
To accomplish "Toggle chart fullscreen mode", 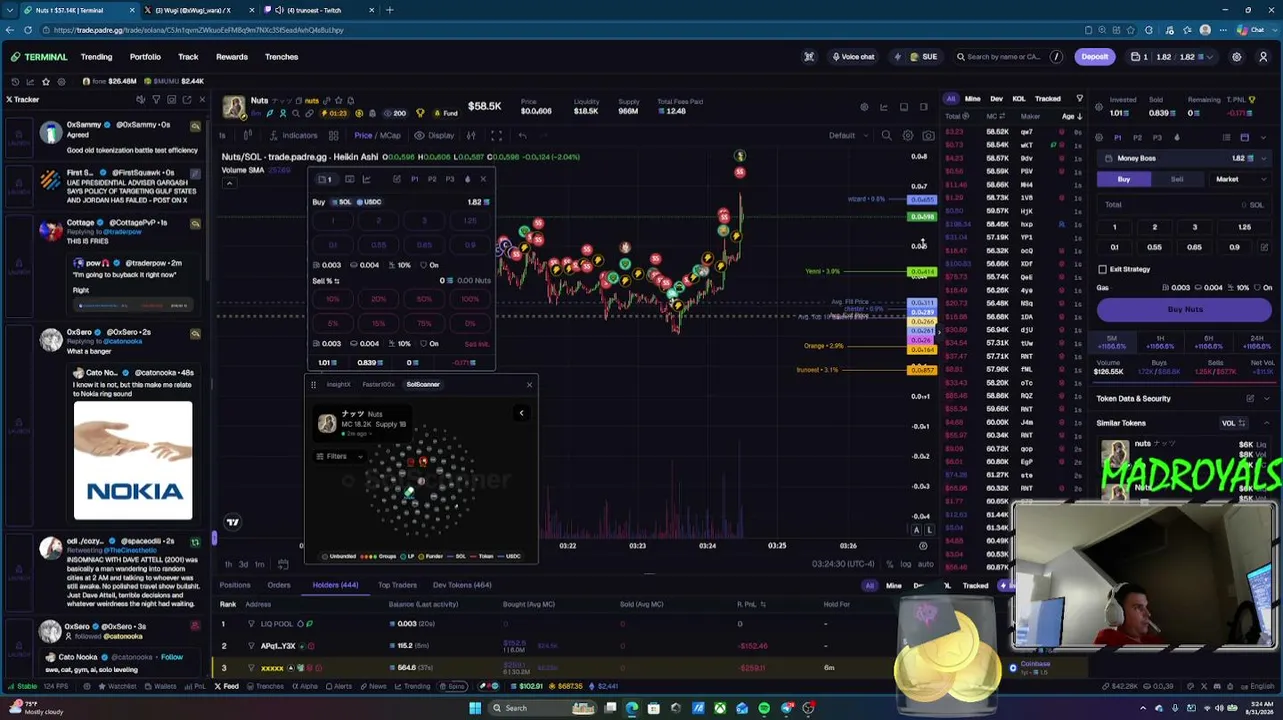I will pyautogui.click(x=497, y=136).
